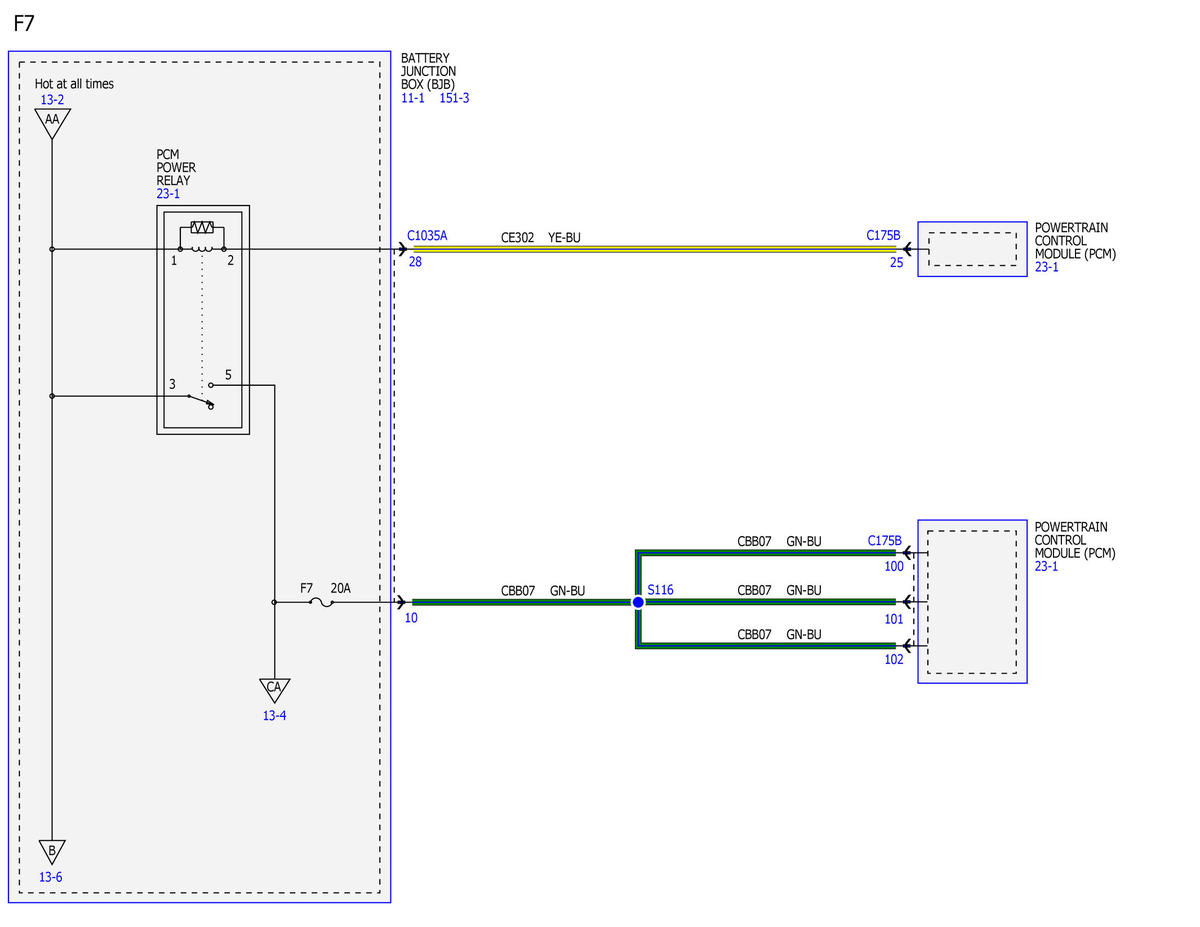Click the "CBB07 GN-BU" label on the pin 101 wire

click(779, 590)
